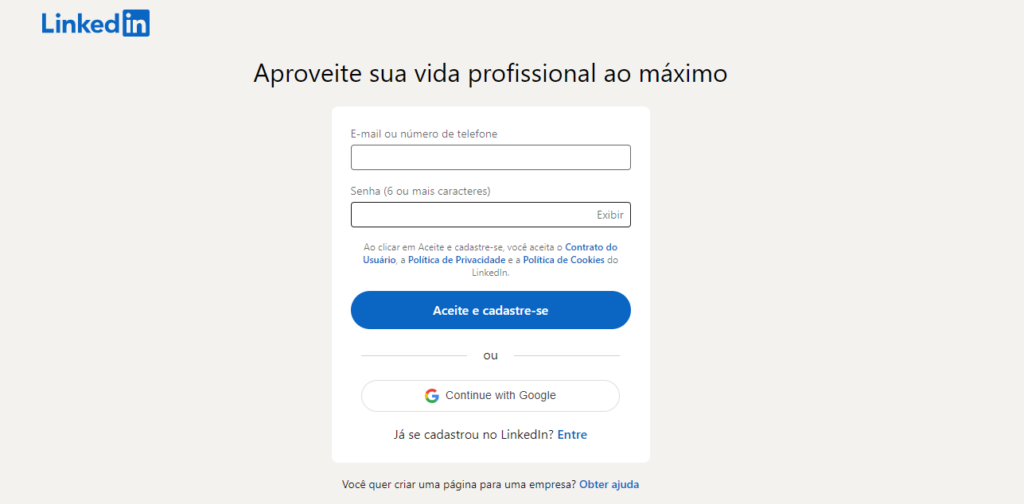Focus the Senha password field
The image size is (1024, 504).
pyautogui.click(x=470, y=215)
